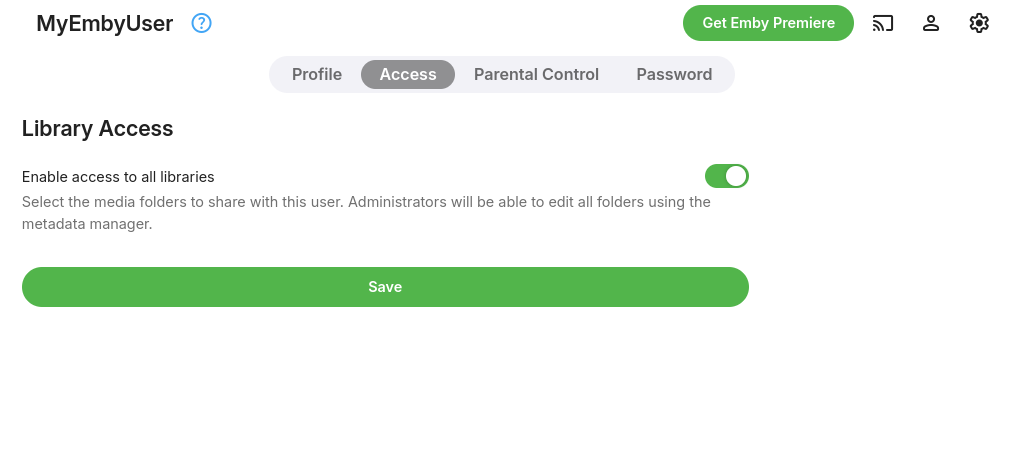Click the Library Access heading
The image size is (1020, 455).
pyautogui.click(x=98, y=128)
